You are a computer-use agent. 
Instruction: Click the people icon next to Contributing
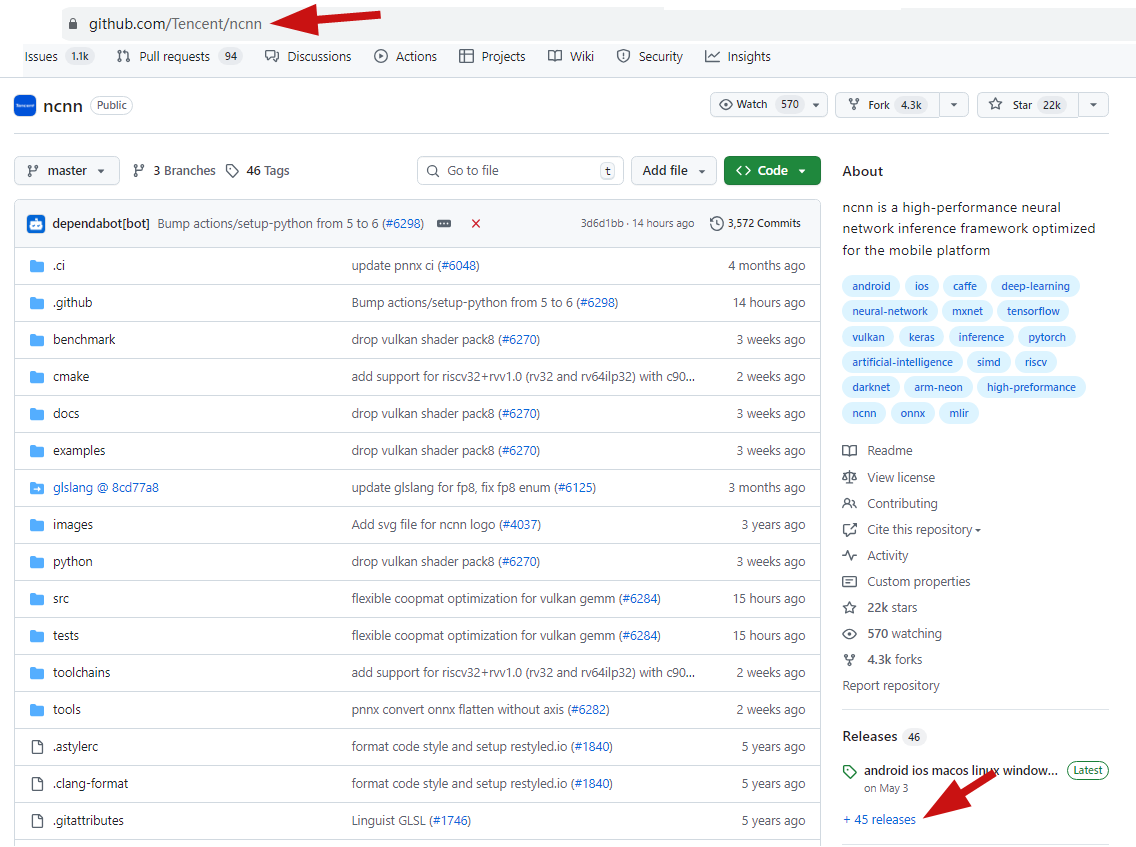[x=850, y=504]
